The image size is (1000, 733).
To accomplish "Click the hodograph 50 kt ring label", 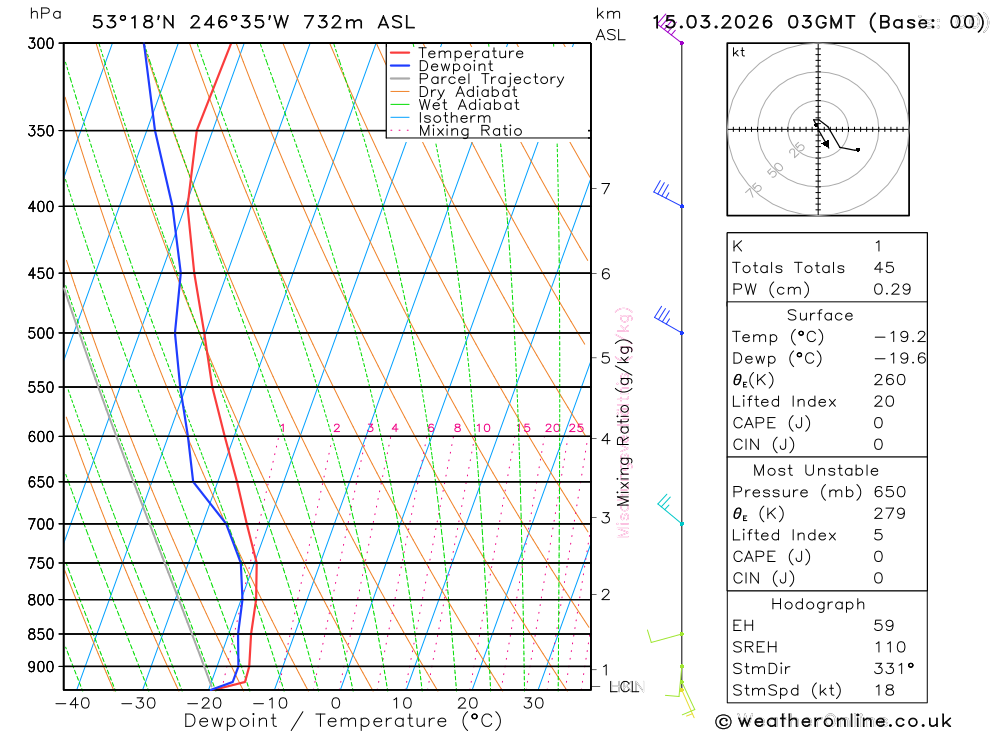I will click(x=775, y=170).
